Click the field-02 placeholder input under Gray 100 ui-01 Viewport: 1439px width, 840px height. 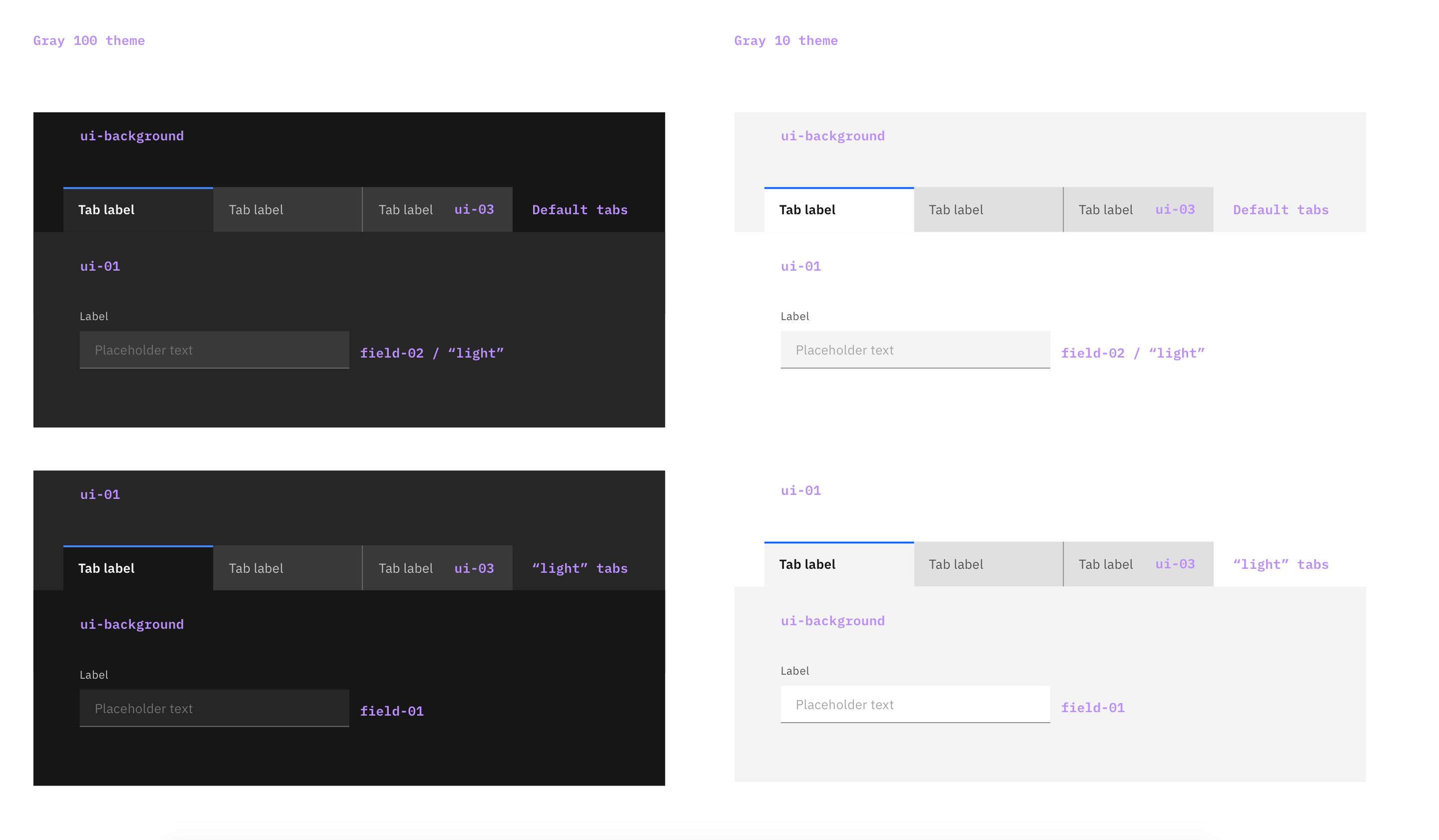pos(213,350)
